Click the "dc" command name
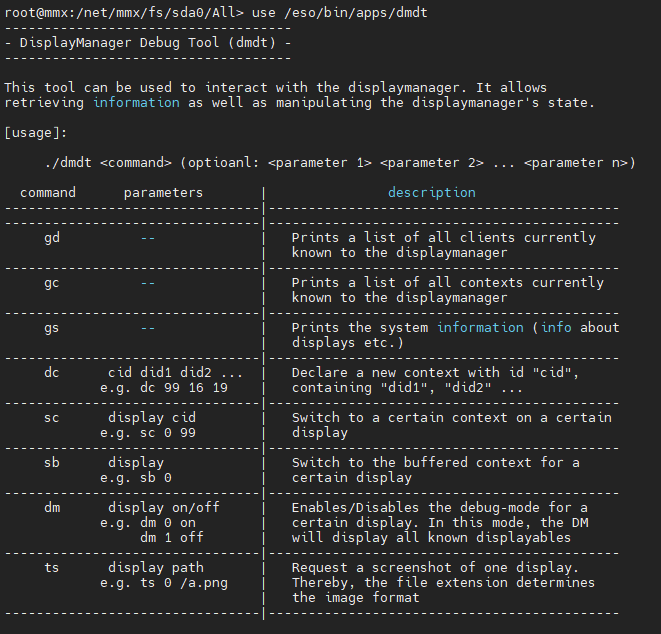Viewport: 661px width, 634px height. tap(52, 373)
